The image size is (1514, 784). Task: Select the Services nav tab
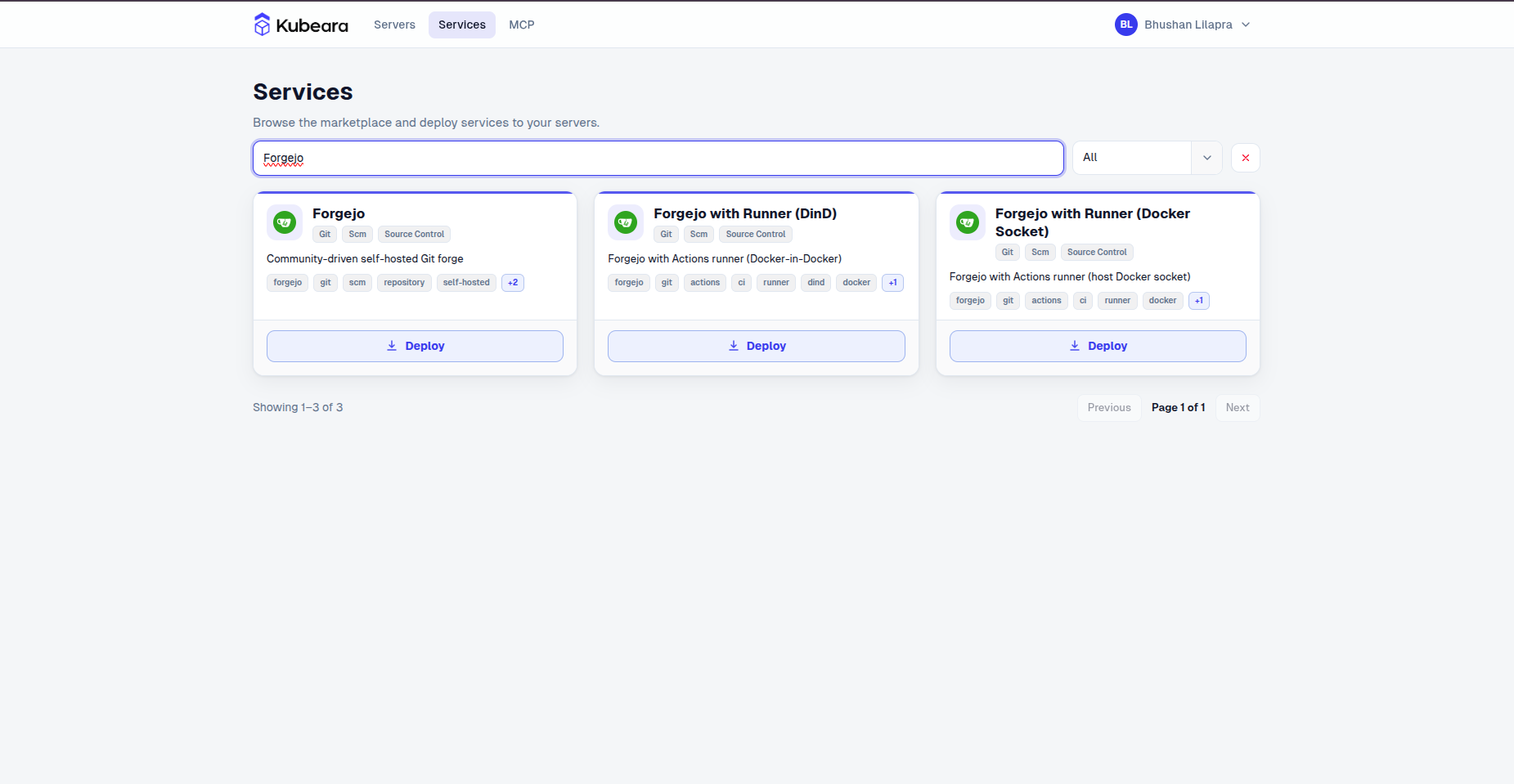(462, 25)
